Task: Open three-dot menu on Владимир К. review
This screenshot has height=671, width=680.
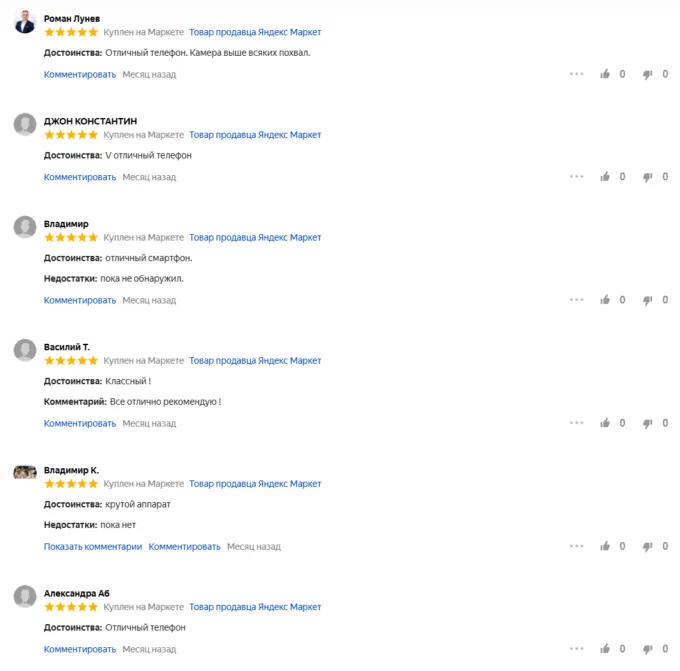Action: click(x=577, y=546)
